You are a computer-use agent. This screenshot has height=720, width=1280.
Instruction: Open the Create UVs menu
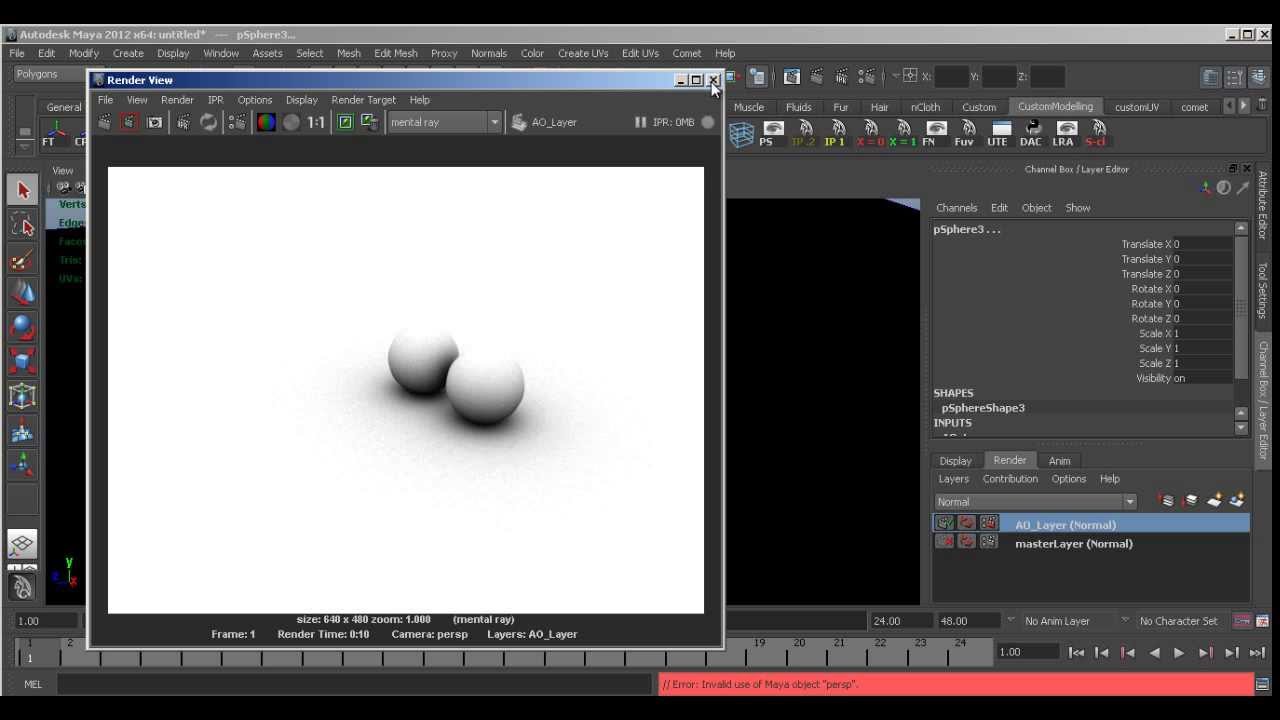tap(583, 53)
